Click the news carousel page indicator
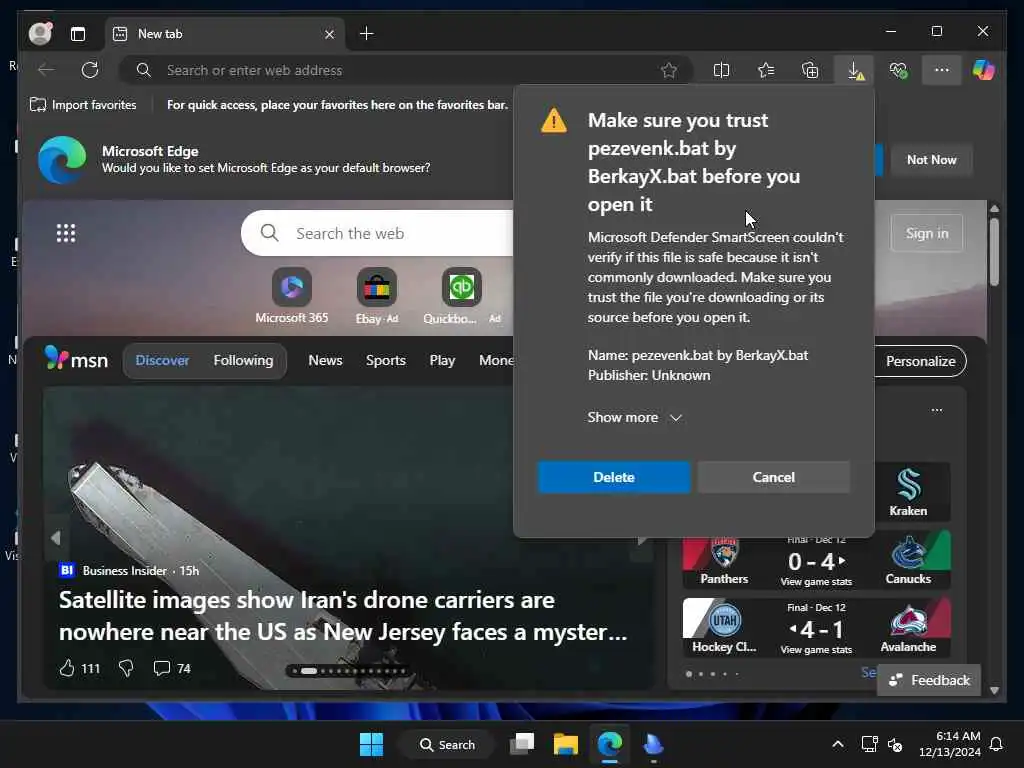 pos(349,671)
